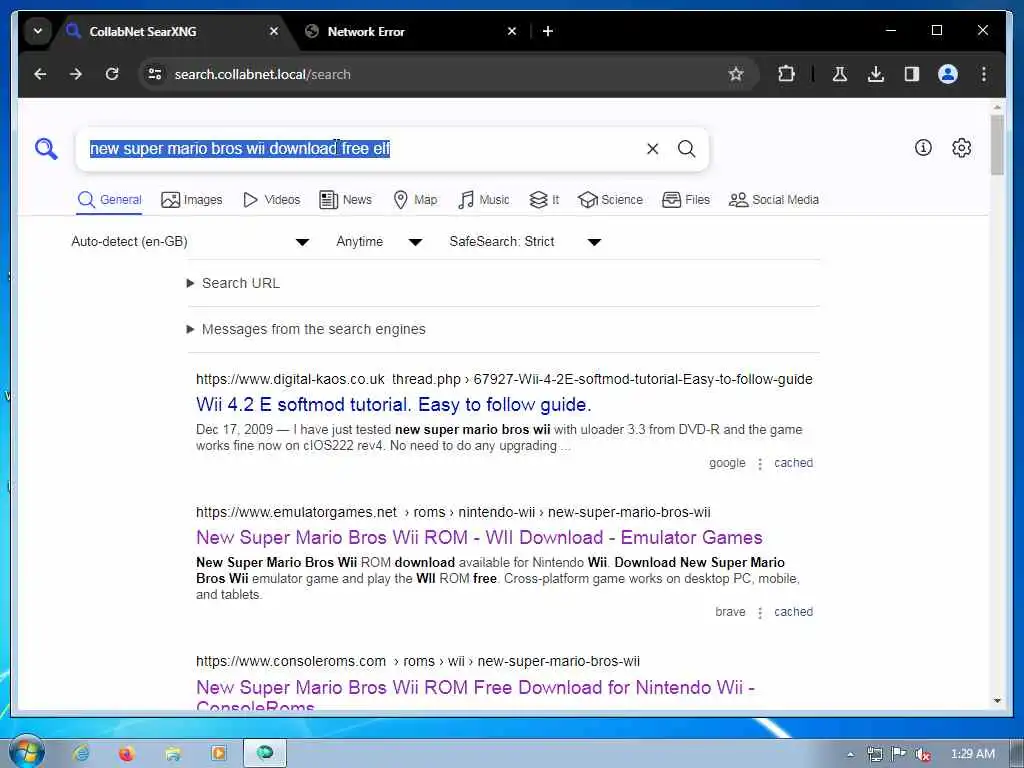Switch to Files category

click(x=686, y=200)
